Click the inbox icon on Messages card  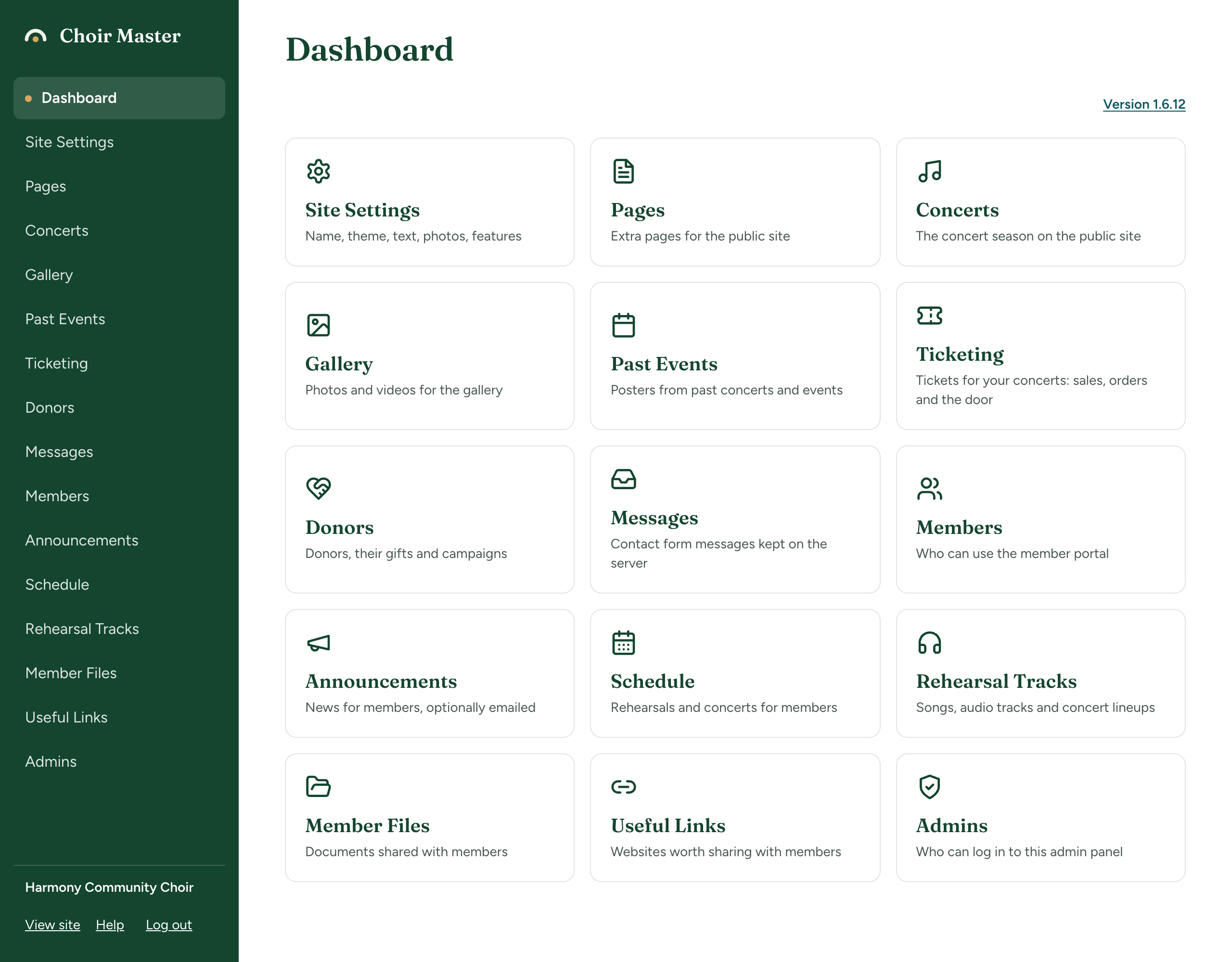coord(623,479)
